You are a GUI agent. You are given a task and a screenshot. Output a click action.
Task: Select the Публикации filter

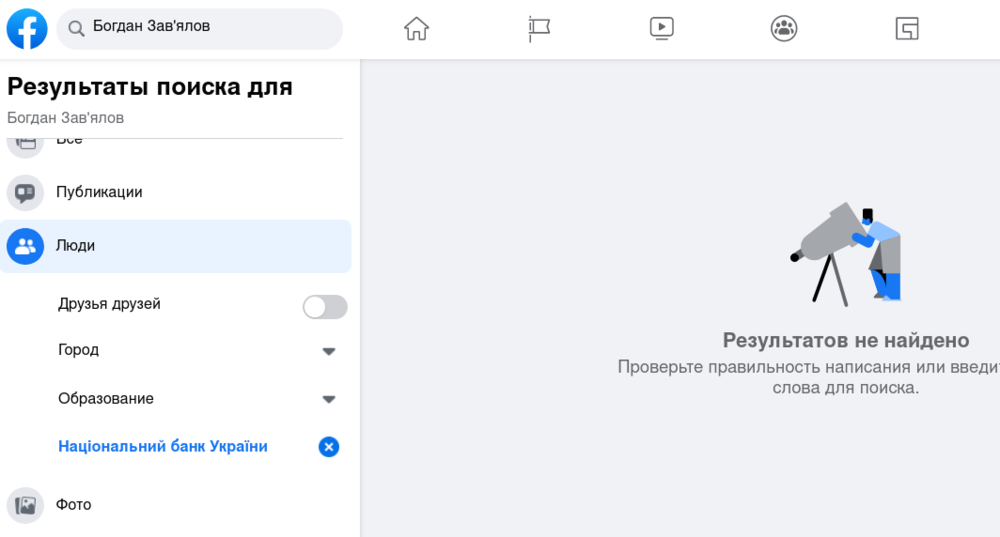[x=175, y=193]
